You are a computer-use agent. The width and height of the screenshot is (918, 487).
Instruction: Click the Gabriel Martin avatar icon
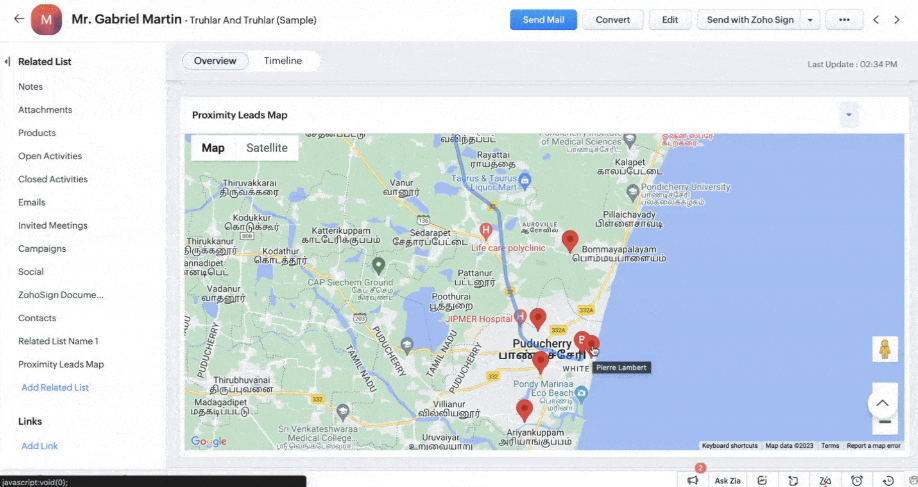click(46, 19)
